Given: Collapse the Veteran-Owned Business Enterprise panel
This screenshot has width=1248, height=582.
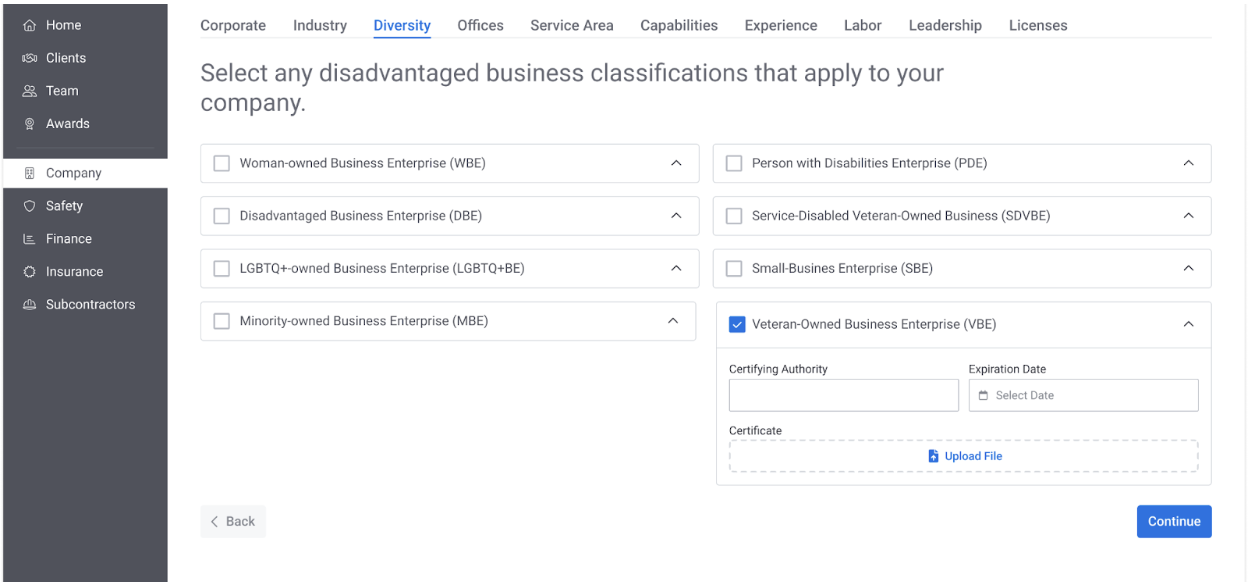Looking at the screenshot, I should pos(1188,324).
